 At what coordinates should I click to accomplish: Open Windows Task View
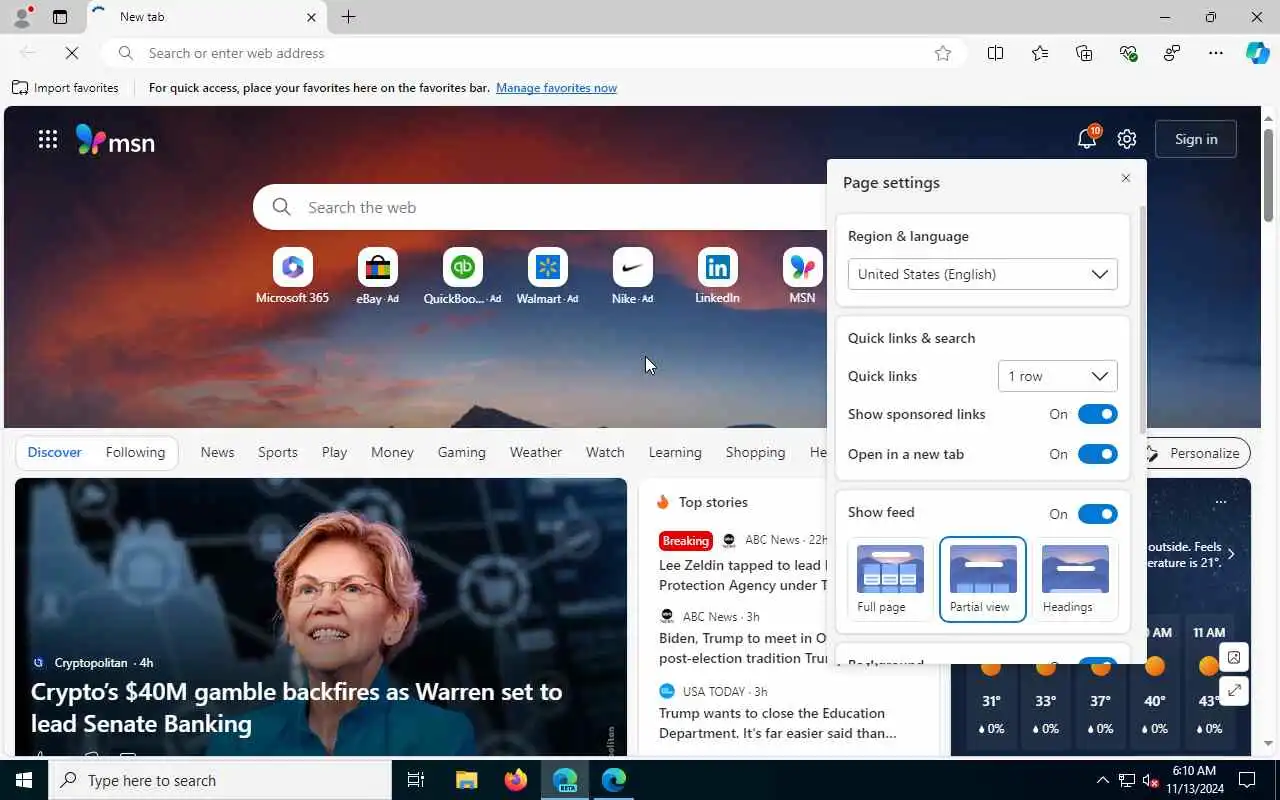point(416,780)
